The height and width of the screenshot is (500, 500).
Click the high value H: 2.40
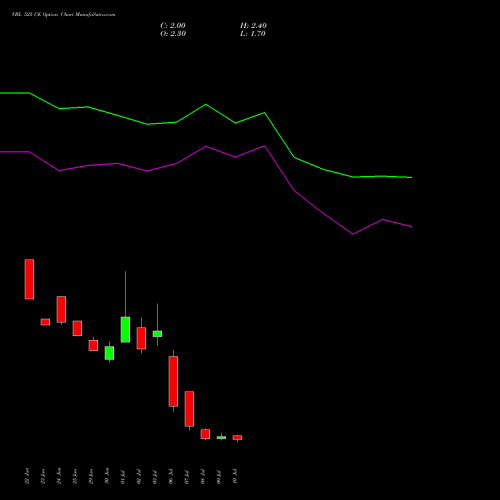[253, 26]
